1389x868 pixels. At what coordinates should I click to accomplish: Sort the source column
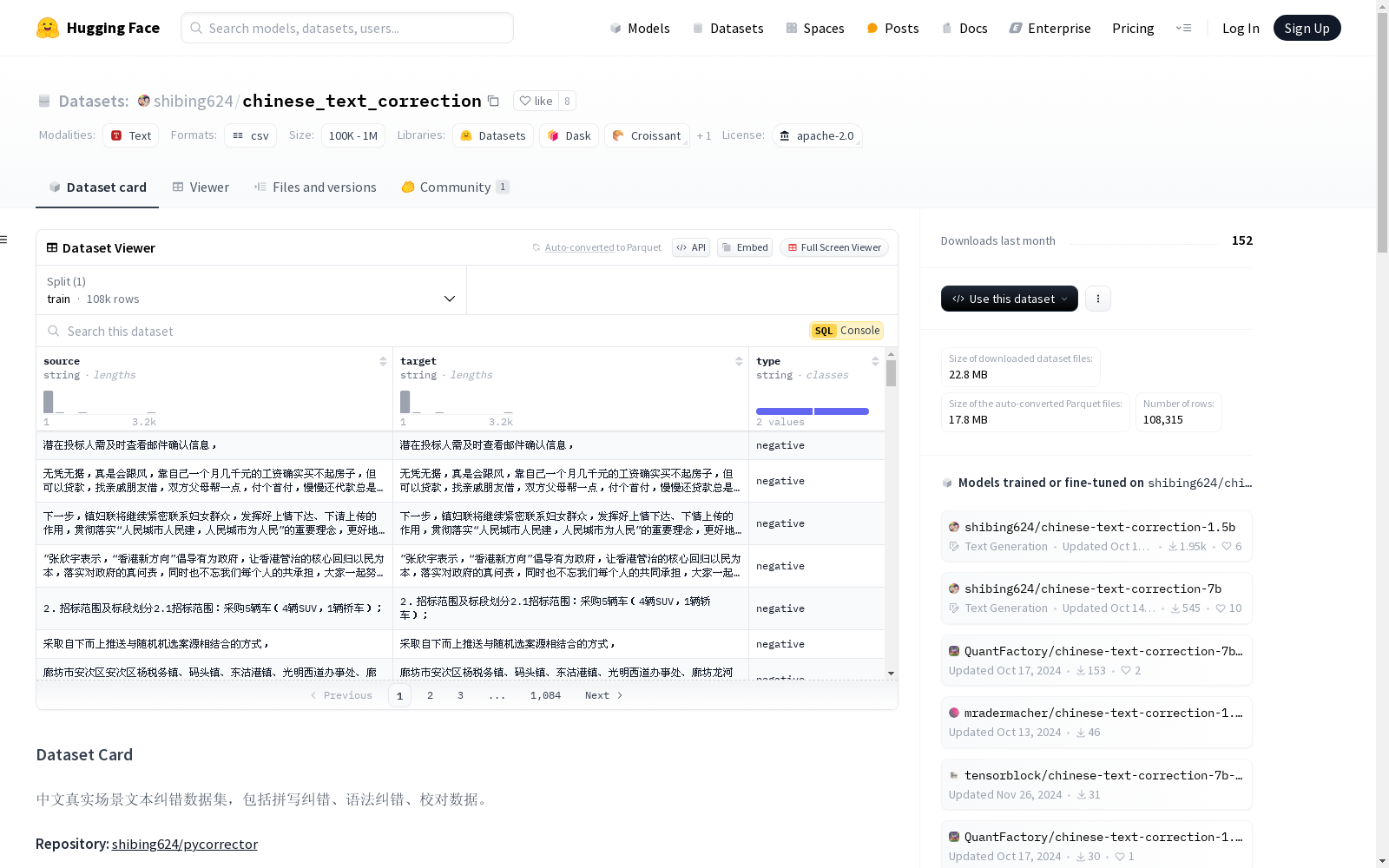click(x=383, y=361)
